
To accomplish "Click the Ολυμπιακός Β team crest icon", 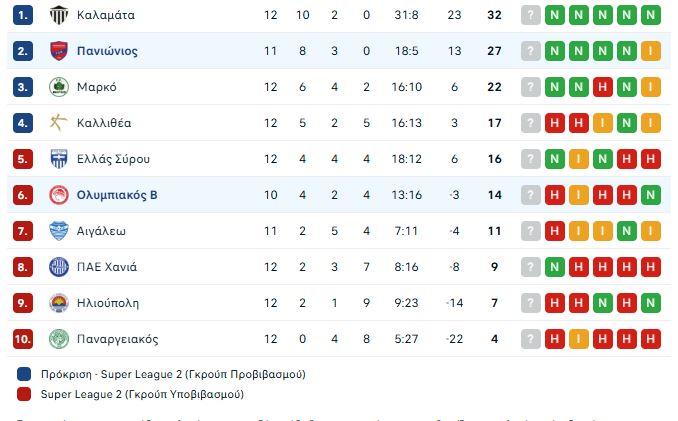I will point(57,195).
